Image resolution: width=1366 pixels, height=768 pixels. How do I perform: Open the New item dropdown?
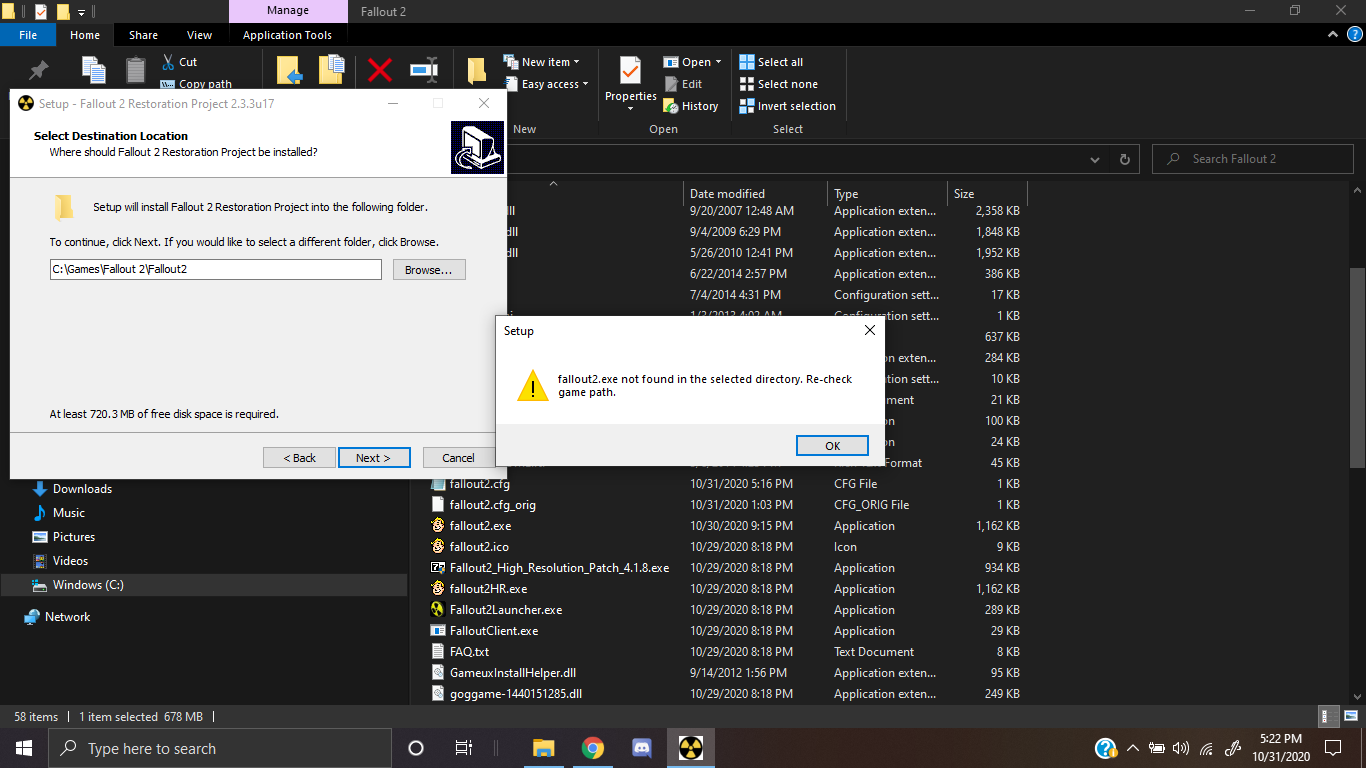541,62
